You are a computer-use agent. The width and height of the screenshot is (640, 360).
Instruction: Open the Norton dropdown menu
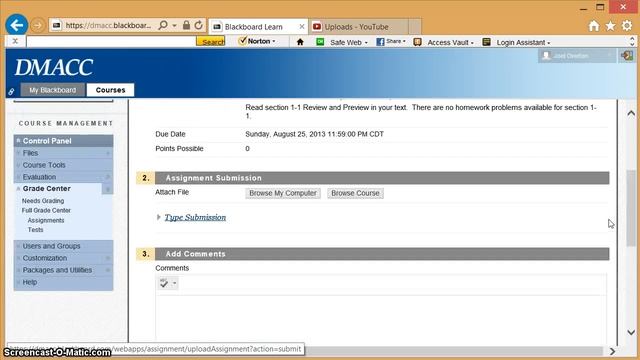pos(257,41)
